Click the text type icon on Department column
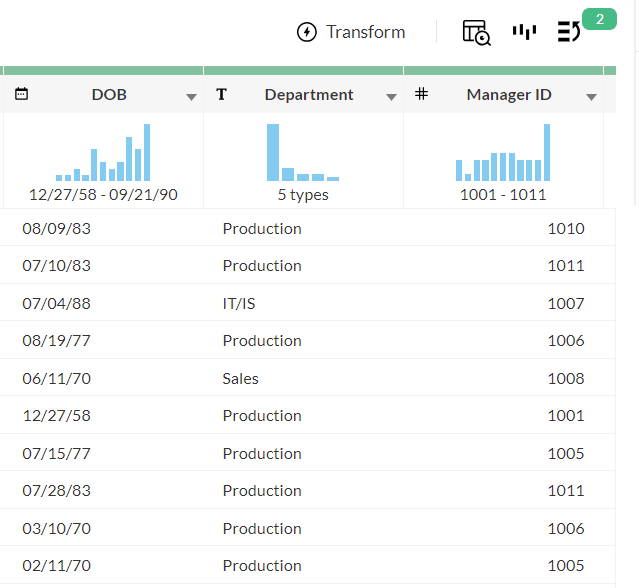Image resolution: width=639 pixels, height=588 pixels. (x=221, y=94)
